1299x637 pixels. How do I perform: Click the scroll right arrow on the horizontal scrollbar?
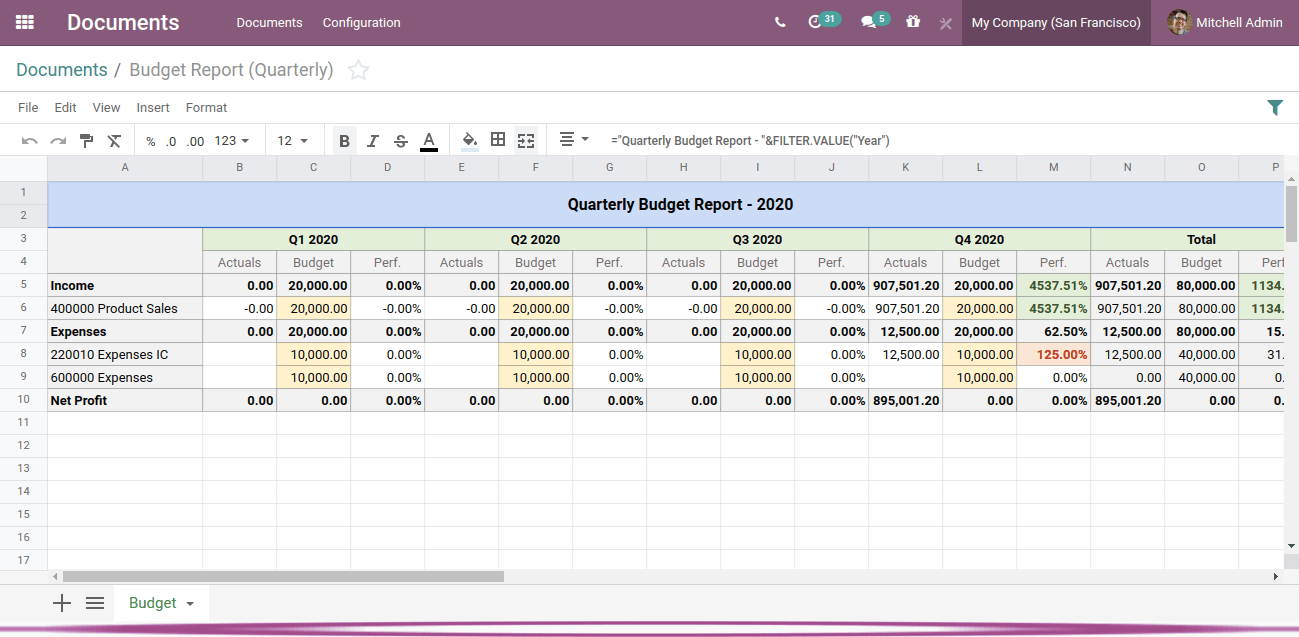click(x=1275, y=577)
